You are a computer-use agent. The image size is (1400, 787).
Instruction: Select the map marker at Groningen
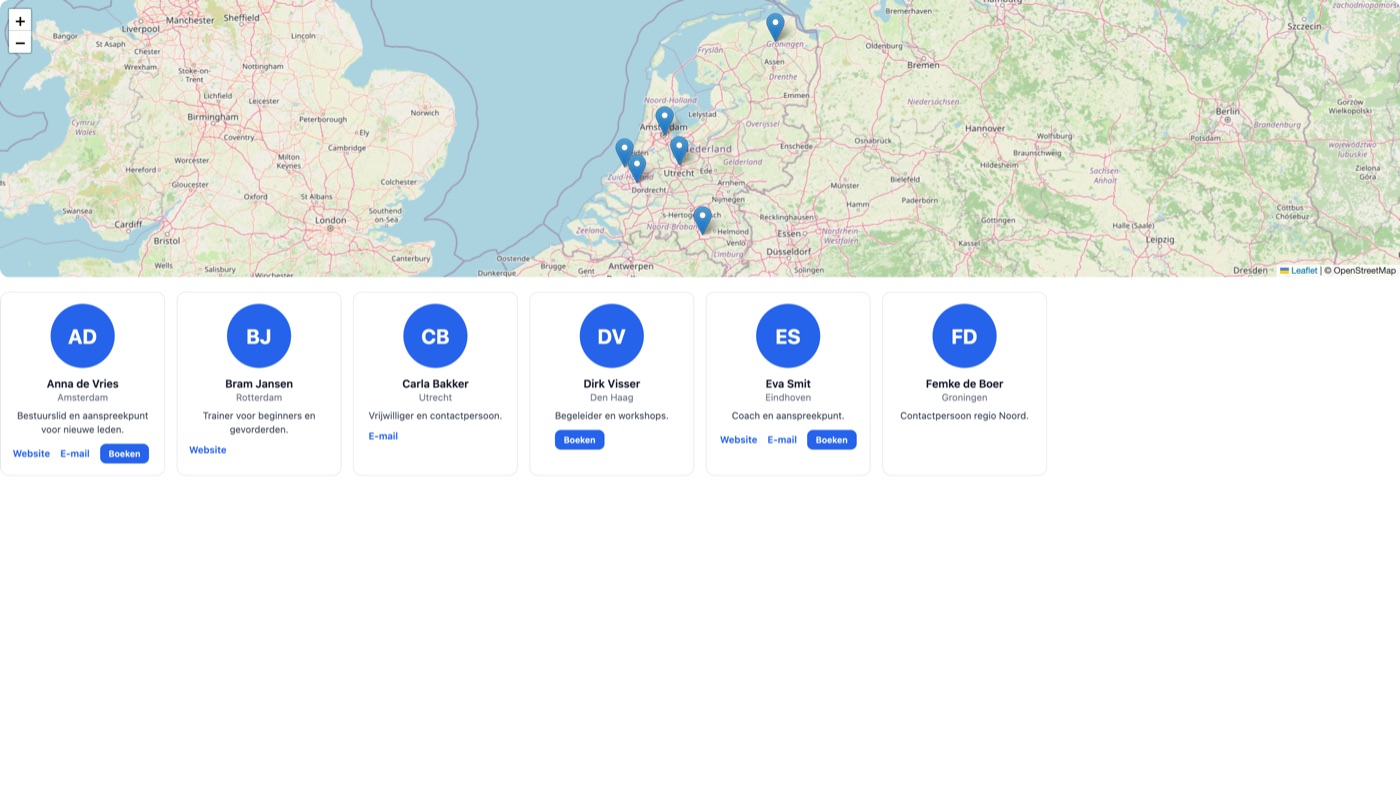[775, 27]
